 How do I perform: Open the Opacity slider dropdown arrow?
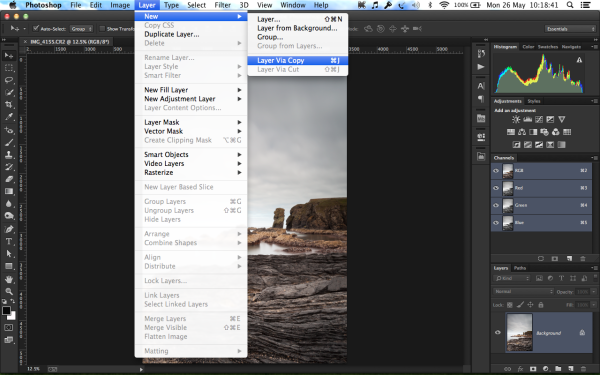593,292
